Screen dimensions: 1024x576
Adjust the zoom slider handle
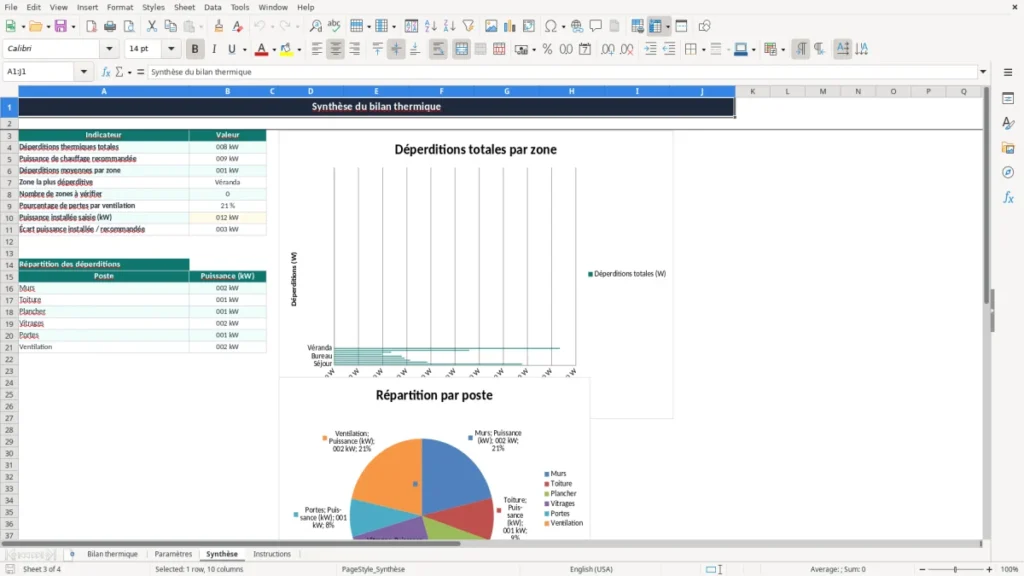pos(955,569)
